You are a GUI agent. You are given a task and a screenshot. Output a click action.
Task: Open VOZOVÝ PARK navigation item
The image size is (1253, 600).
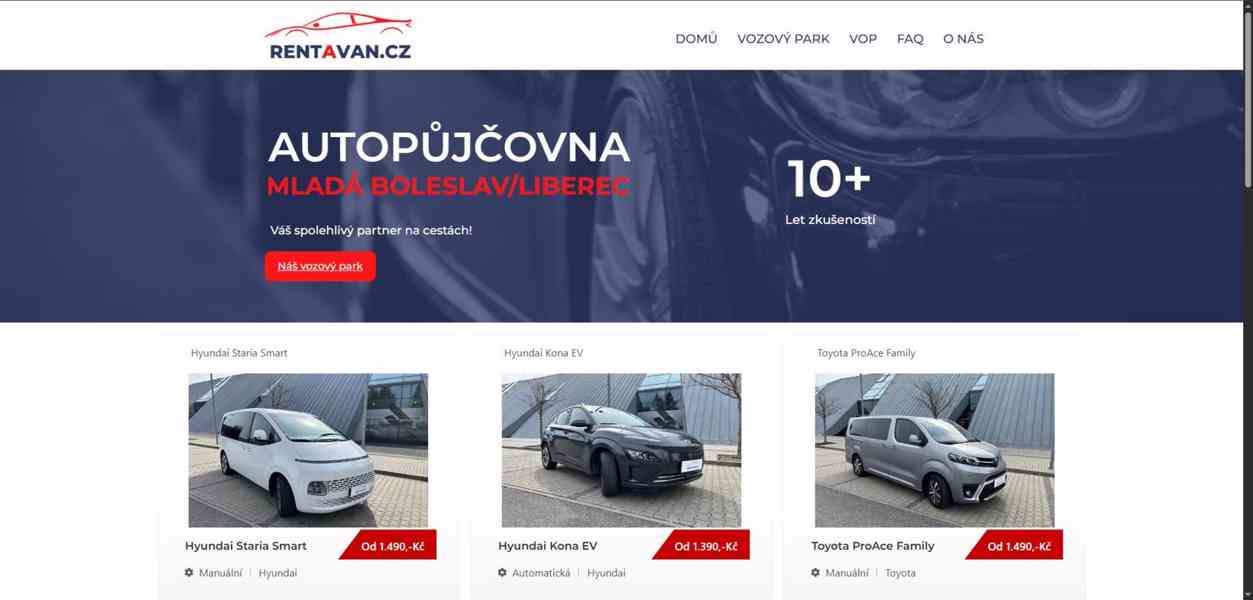783,39
